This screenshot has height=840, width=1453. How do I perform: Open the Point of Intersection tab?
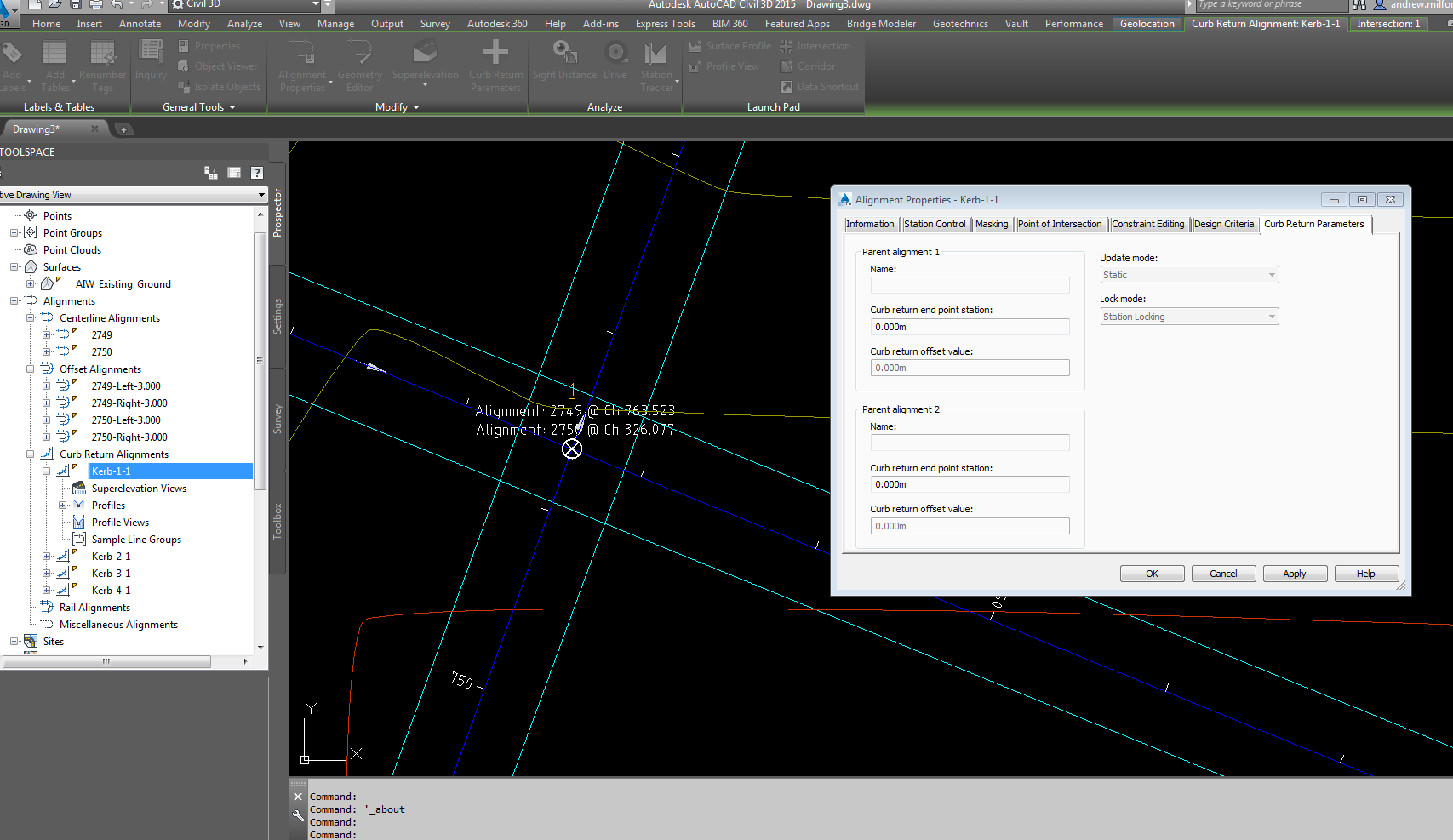tap(1060, 225)
